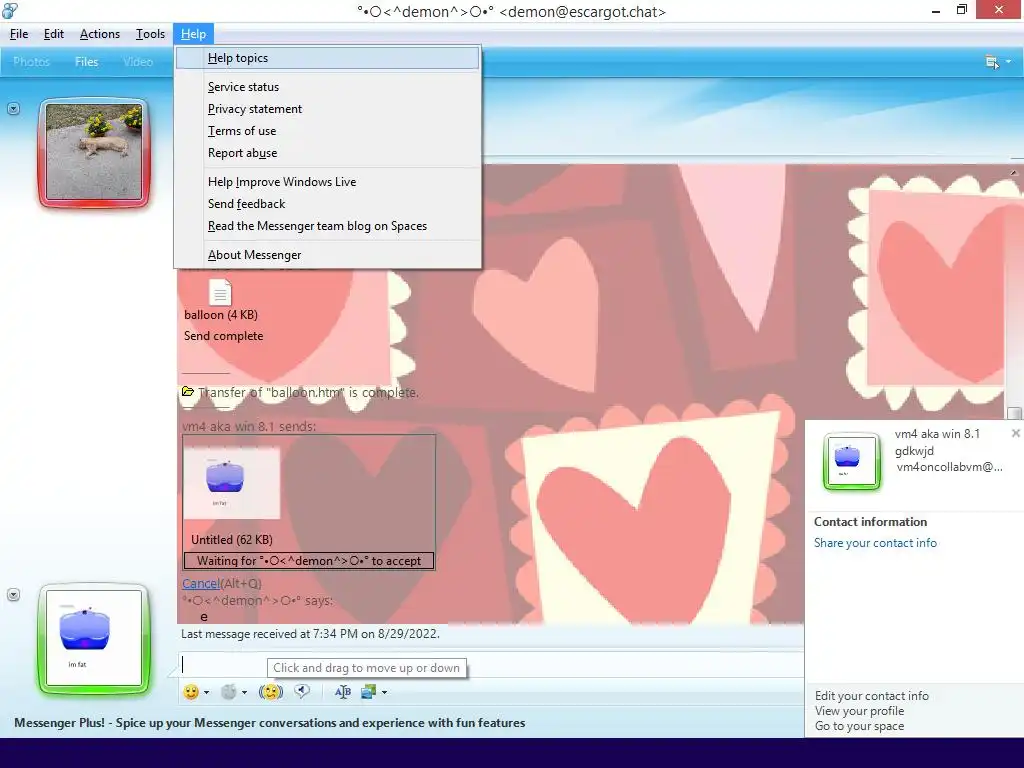1024x768 pixels.
Task: Expand the wink dropdown arrow
Action: 244,692
